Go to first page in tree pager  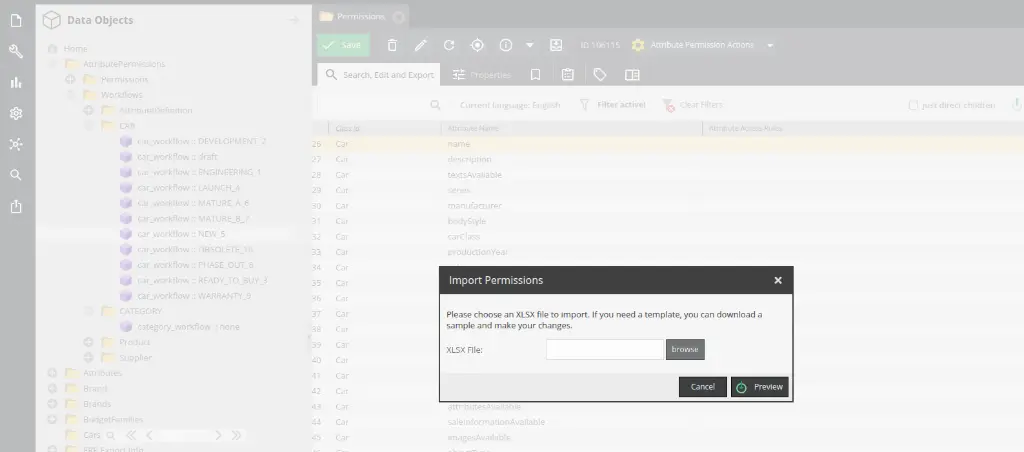tap(131, 435)
